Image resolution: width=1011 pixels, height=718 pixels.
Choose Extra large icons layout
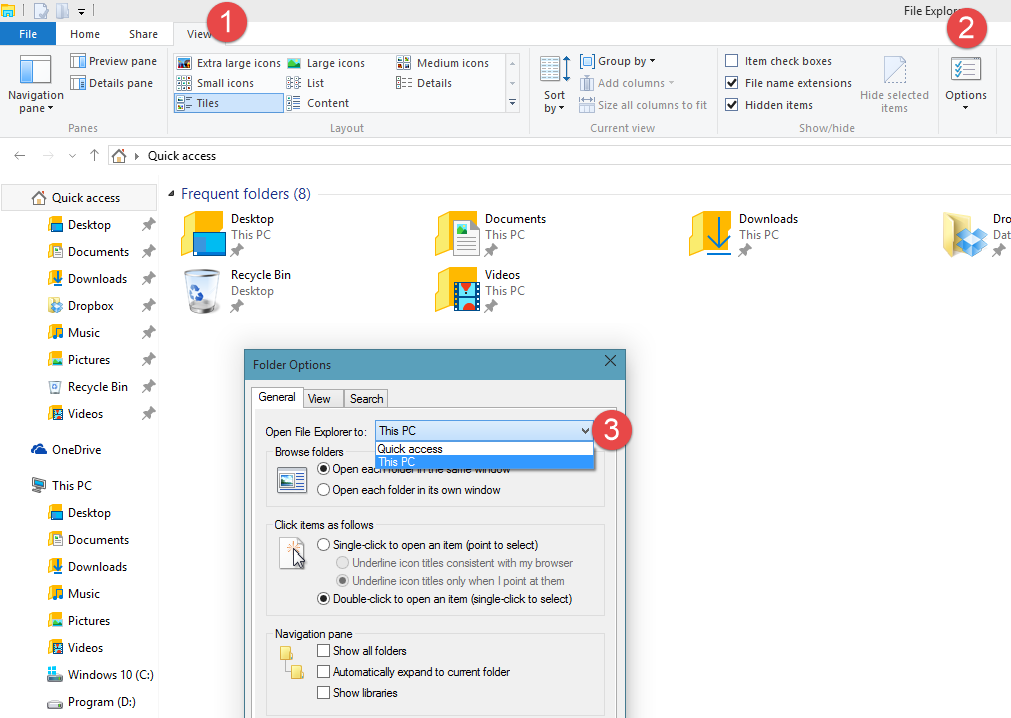pyautogui.click(x=228, y=63)
